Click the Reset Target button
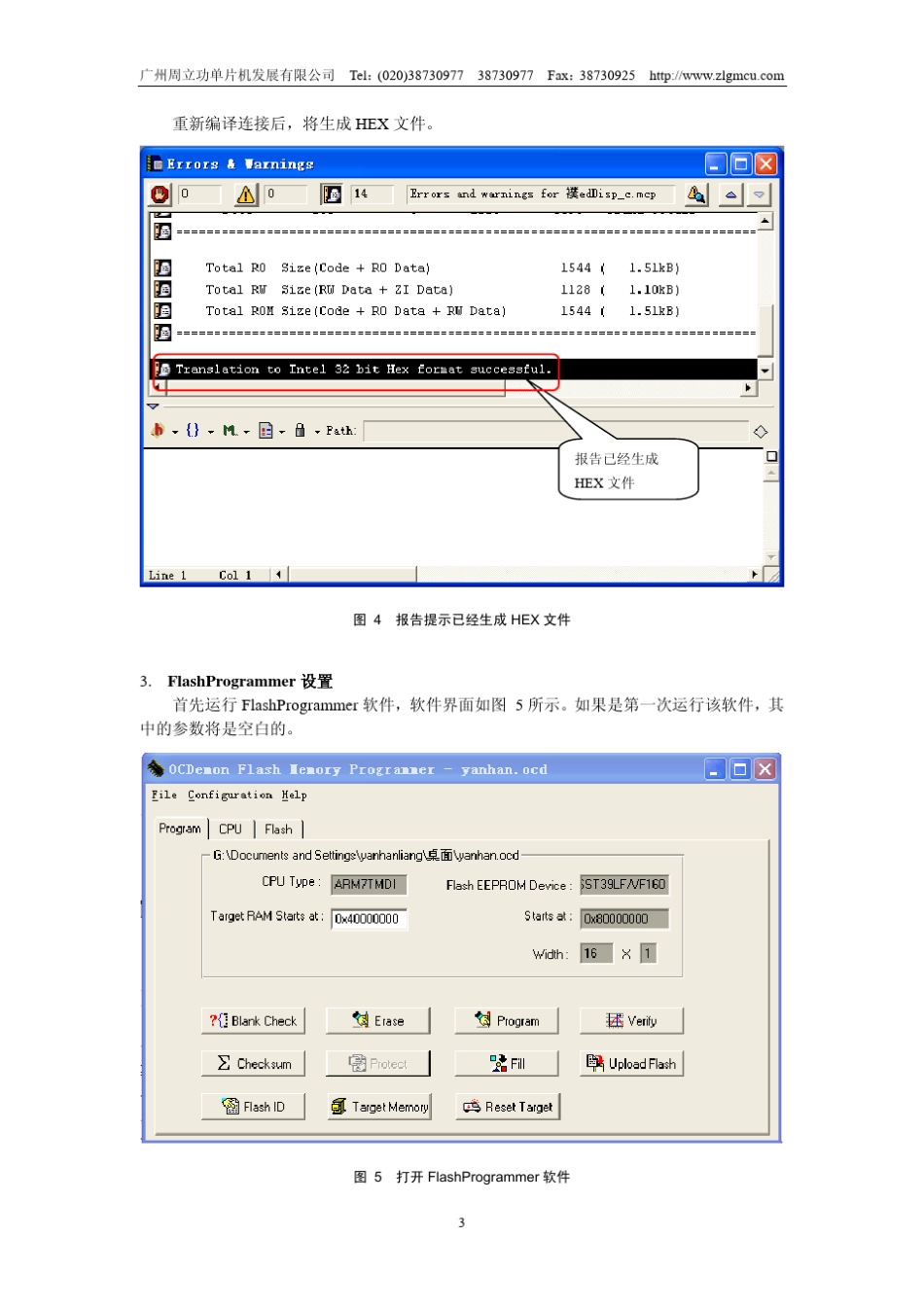Viewport: 924px width, 1308px height. point(508,1107)
